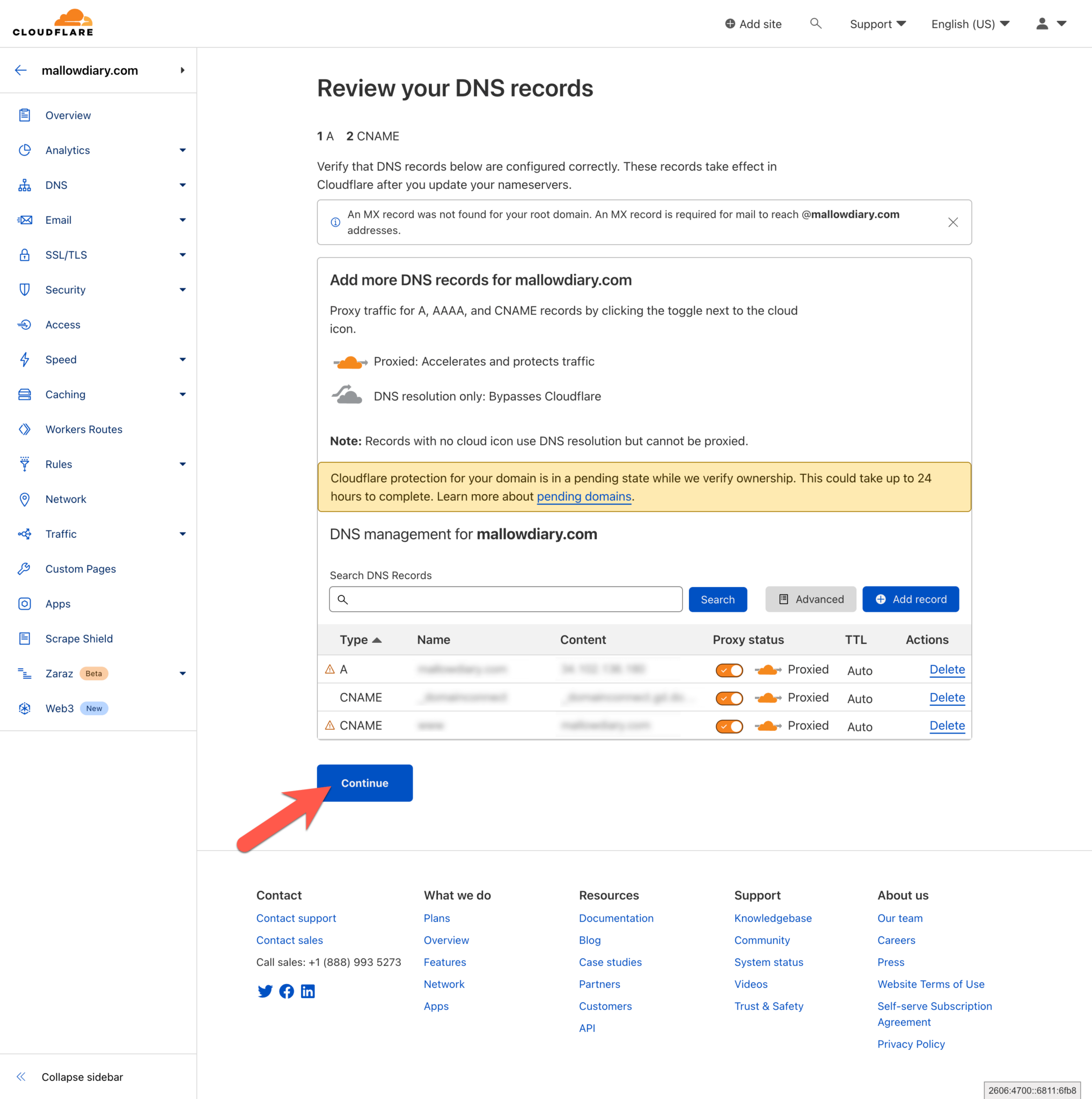Click the search magnifier icon in header

coord(816,23)
